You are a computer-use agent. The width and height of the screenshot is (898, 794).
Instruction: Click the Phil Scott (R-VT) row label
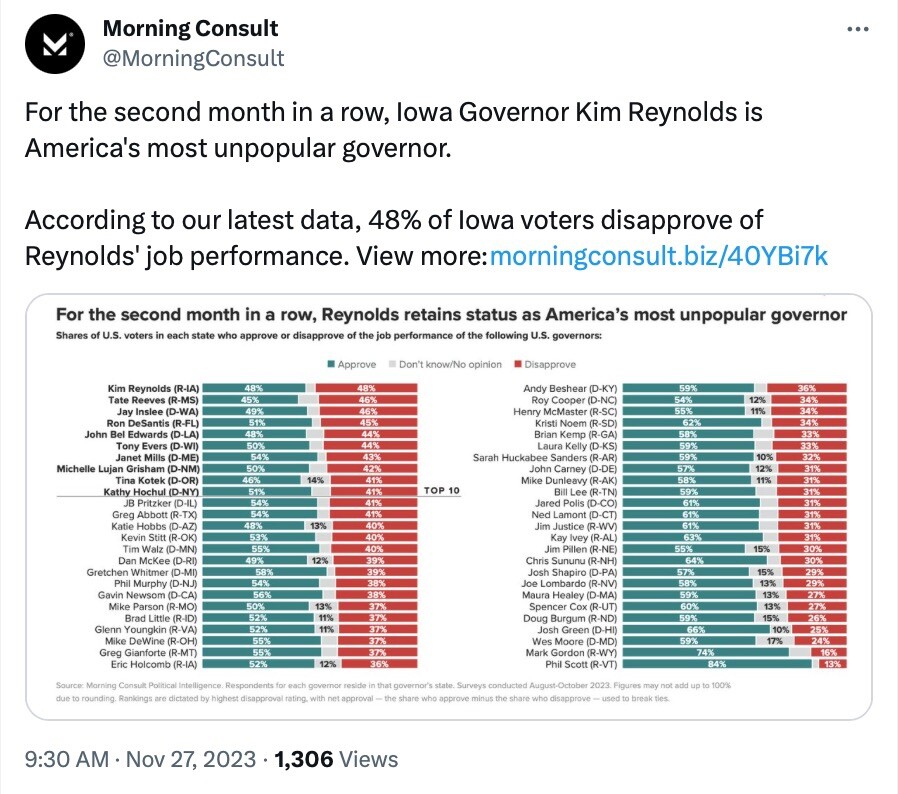(581, 664)
